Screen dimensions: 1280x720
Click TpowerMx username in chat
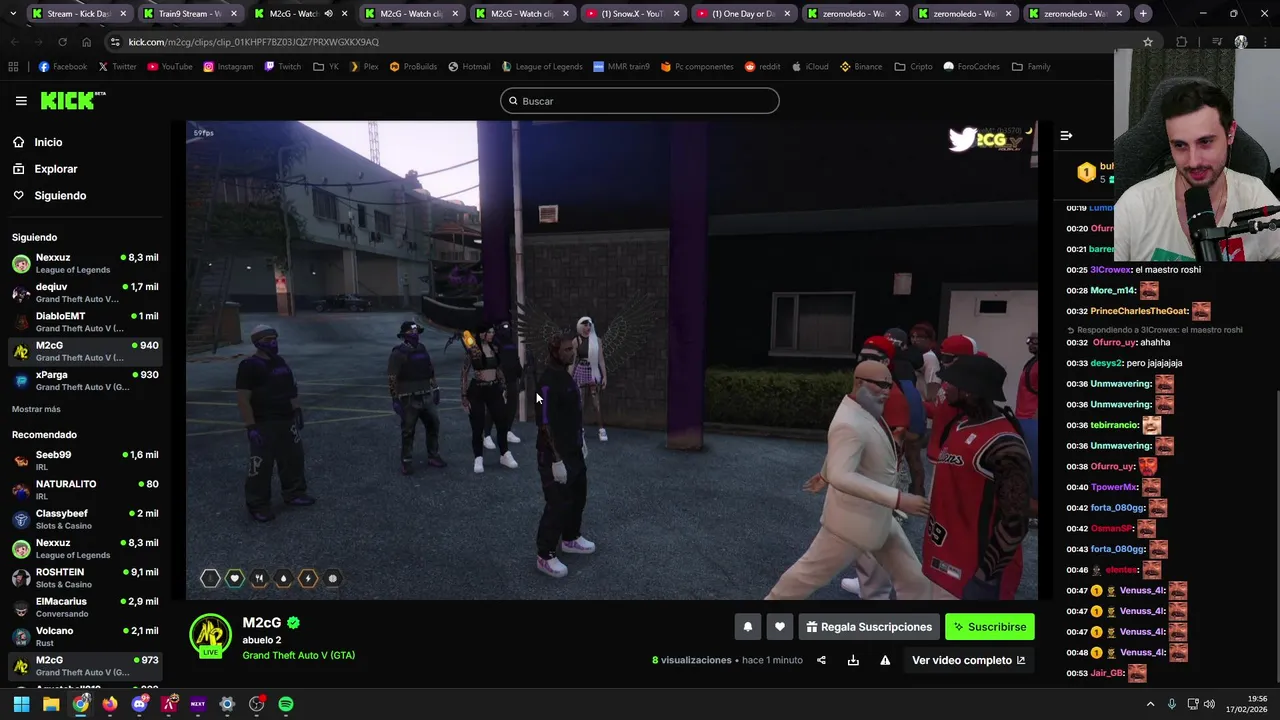click(x=1114, y=487)
